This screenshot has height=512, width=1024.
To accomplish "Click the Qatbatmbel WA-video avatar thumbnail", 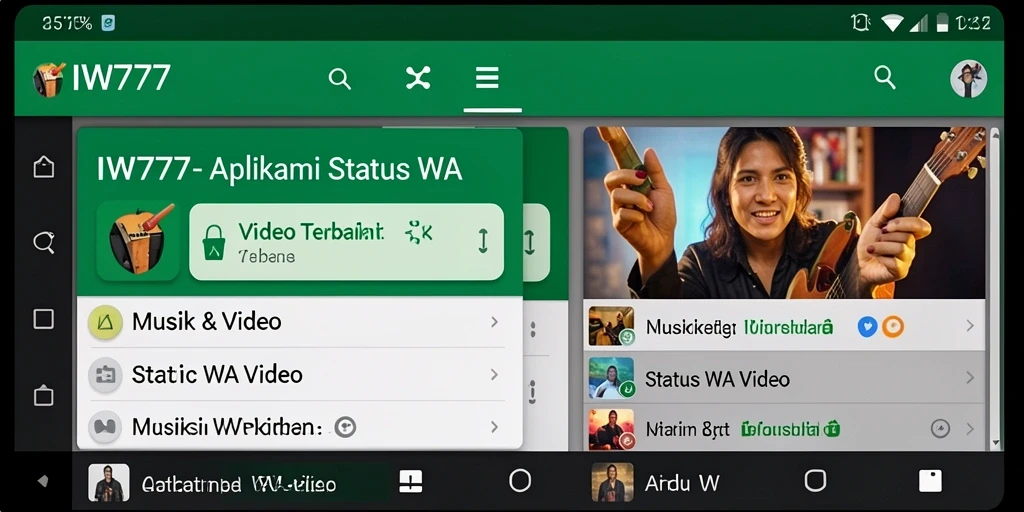I will tap(108, 483).
